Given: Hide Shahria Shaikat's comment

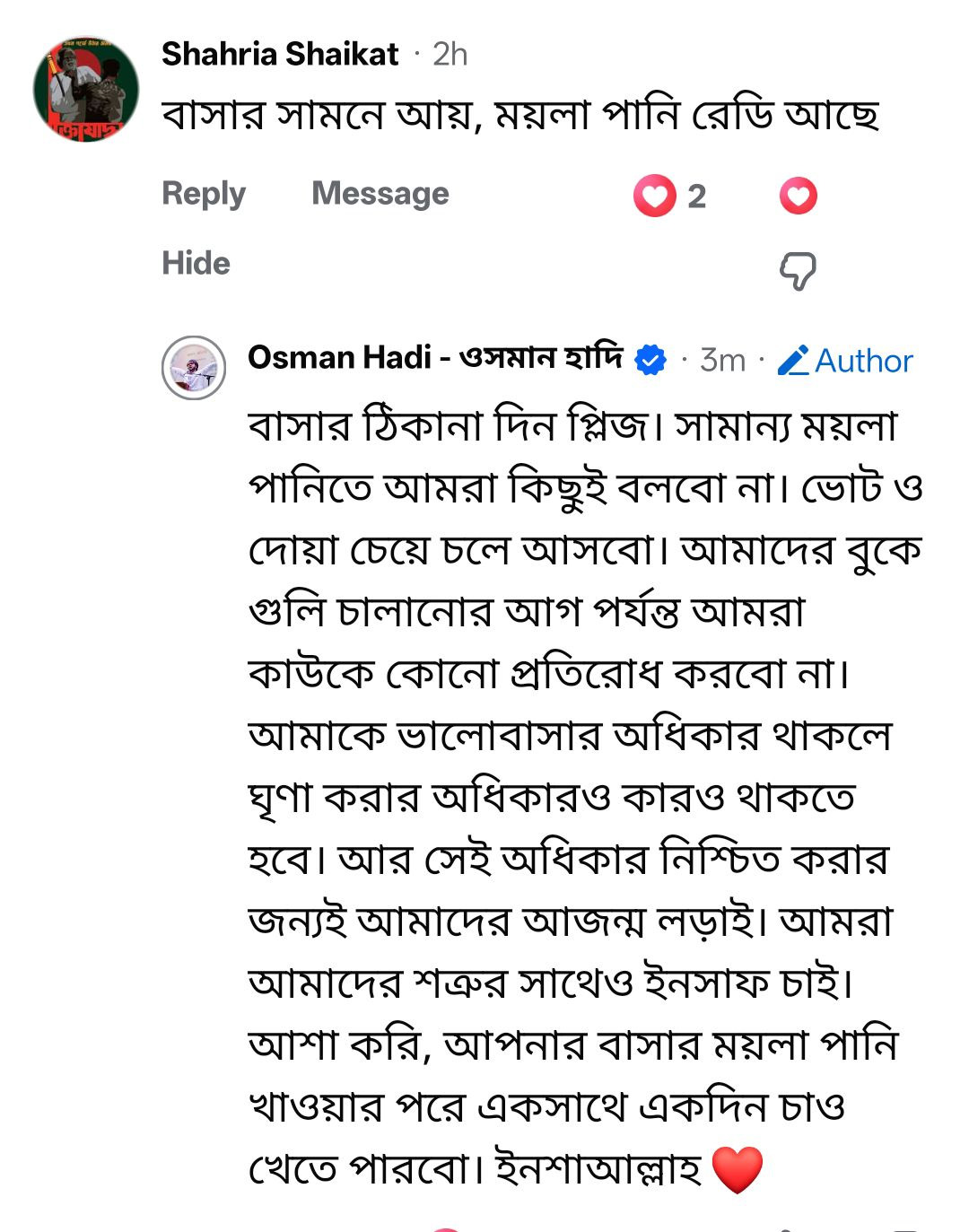Looking at the screenshot, I should 196,263.
